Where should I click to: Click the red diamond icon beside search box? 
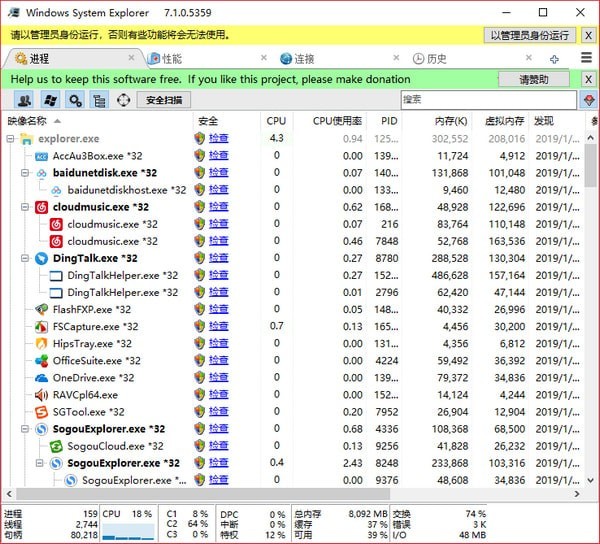pyautogui.click(x=589, y=100)
